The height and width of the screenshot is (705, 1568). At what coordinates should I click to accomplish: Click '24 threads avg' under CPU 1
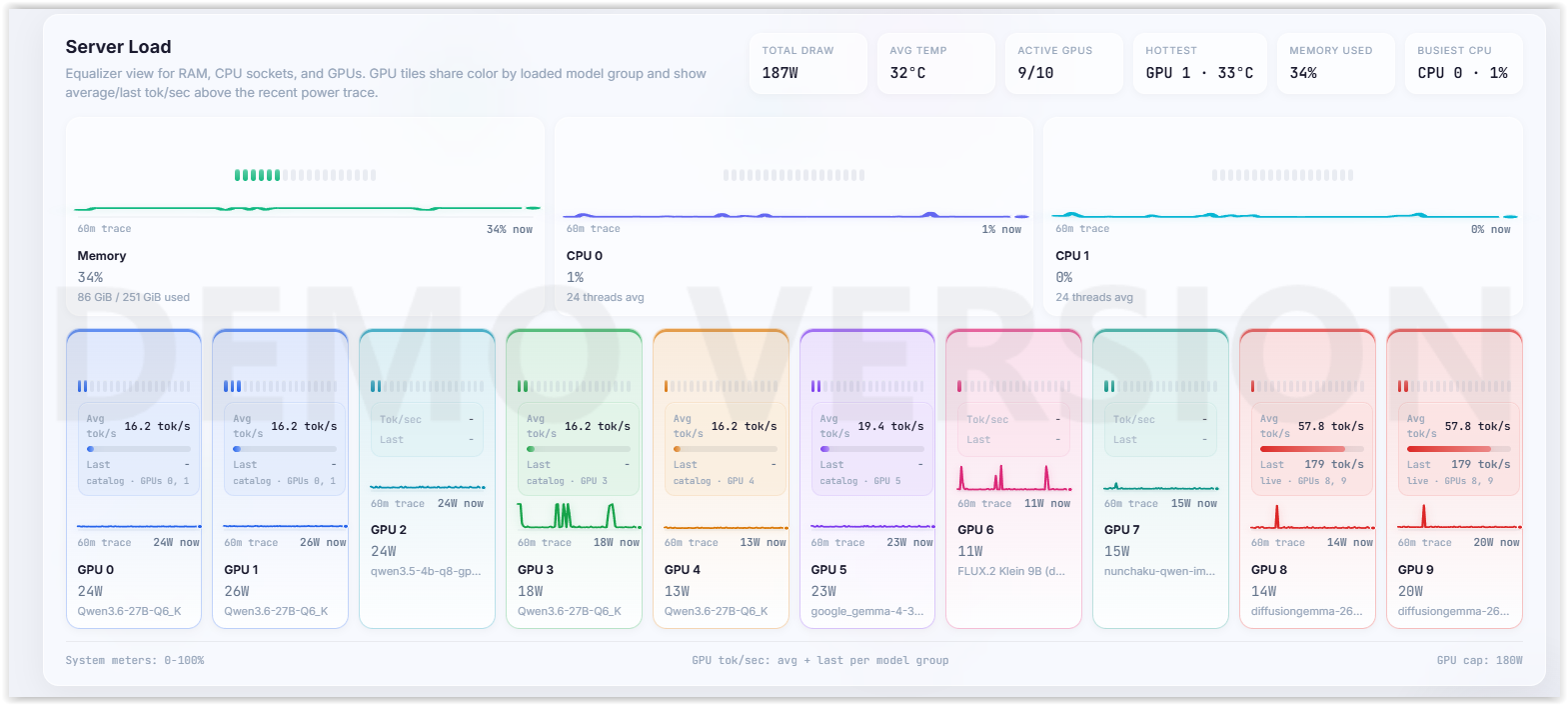click(x=1094, y=297)
